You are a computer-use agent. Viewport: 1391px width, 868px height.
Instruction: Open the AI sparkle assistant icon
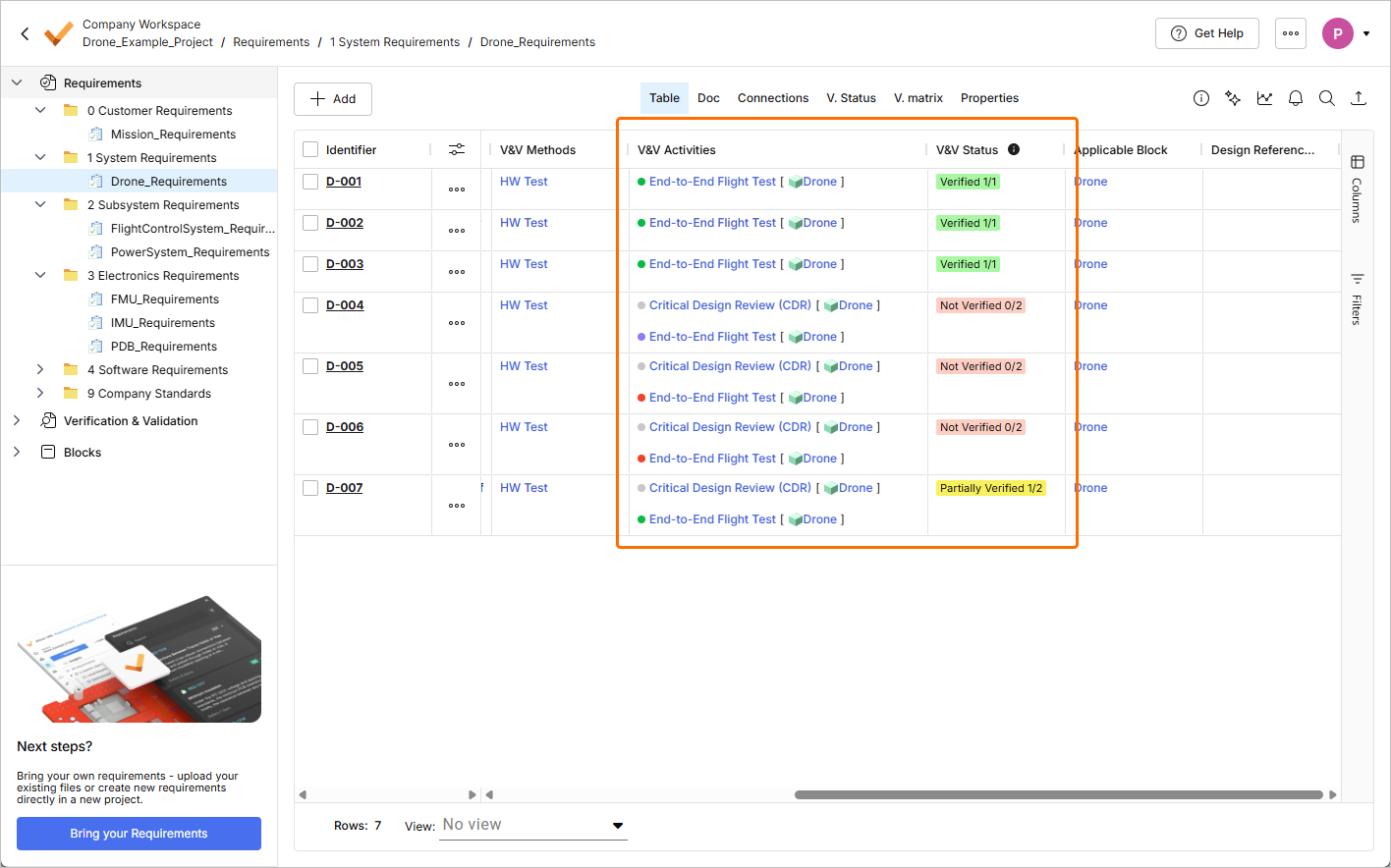(1233, 98)
